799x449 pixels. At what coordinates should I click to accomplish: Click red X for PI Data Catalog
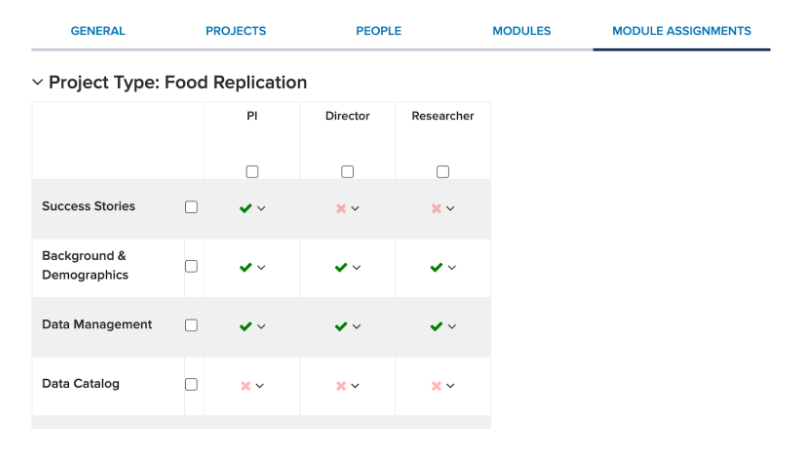(246, 386)
